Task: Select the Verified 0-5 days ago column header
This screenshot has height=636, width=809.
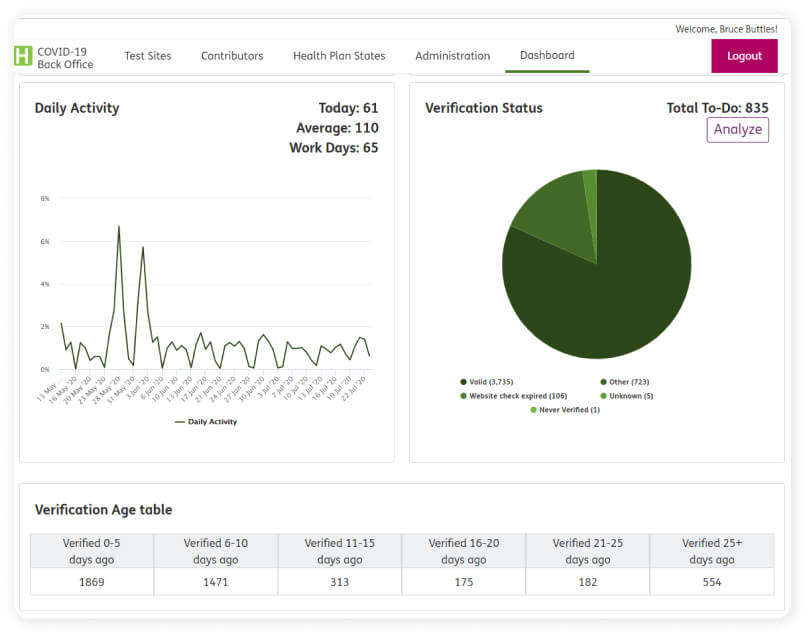Action: pyautogui.click(x=91, y=551)
